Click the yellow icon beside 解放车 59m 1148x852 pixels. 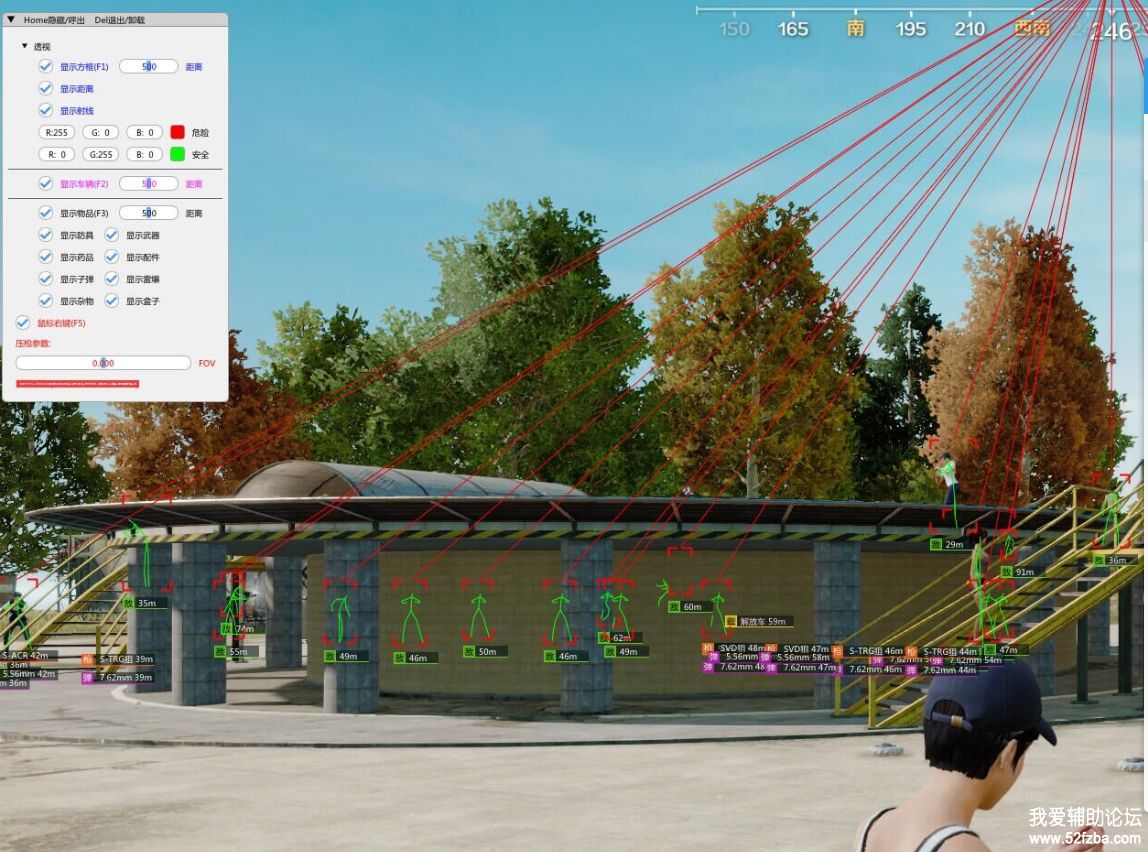point(730,621)
